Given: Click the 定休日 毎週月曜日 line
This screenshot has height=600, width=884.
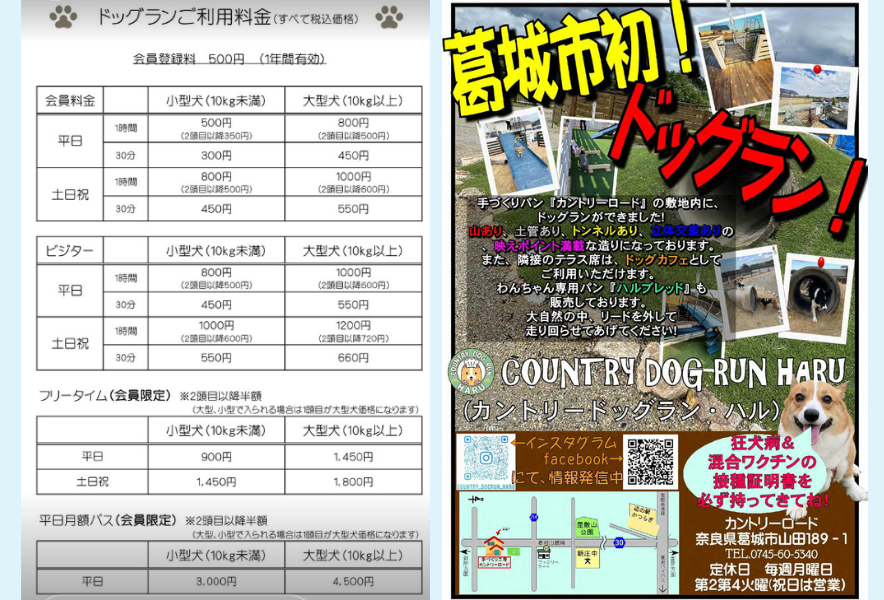Looking at the screenshot, I should (x=771, y=569).
